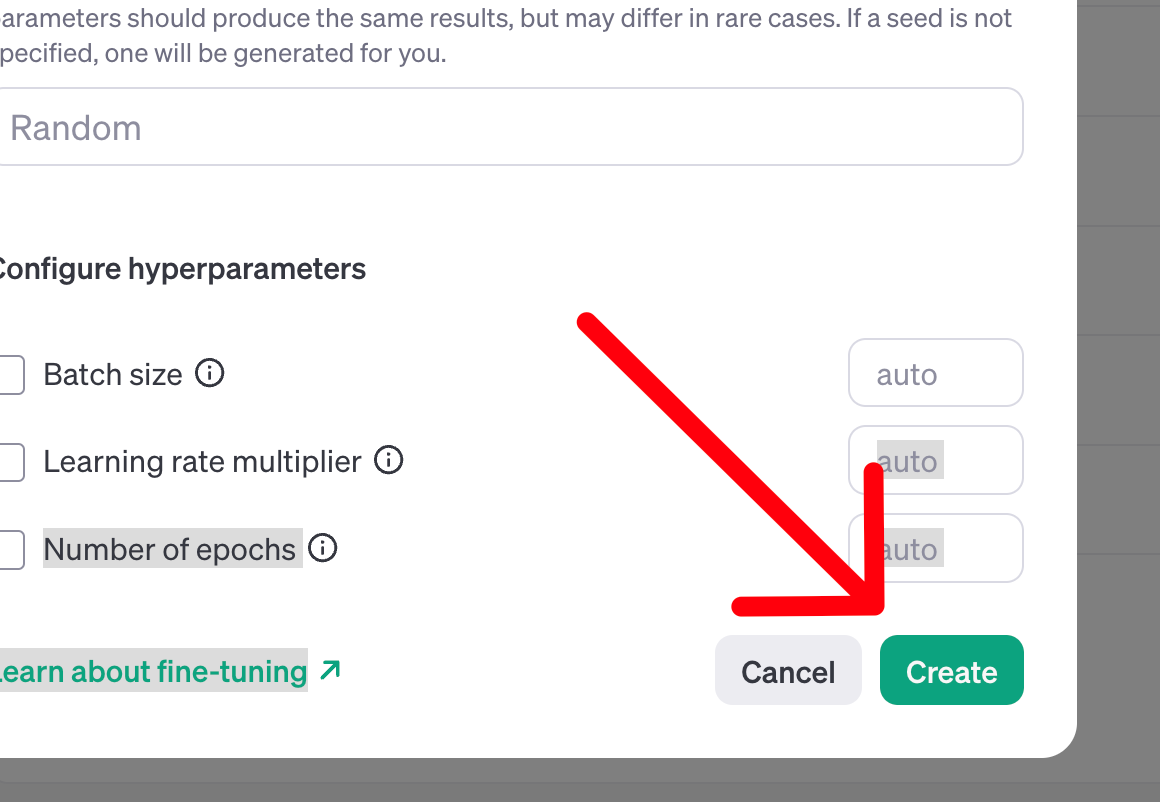
Task: Click the Number of epochs info icon
Action: [x=323, y=548]
